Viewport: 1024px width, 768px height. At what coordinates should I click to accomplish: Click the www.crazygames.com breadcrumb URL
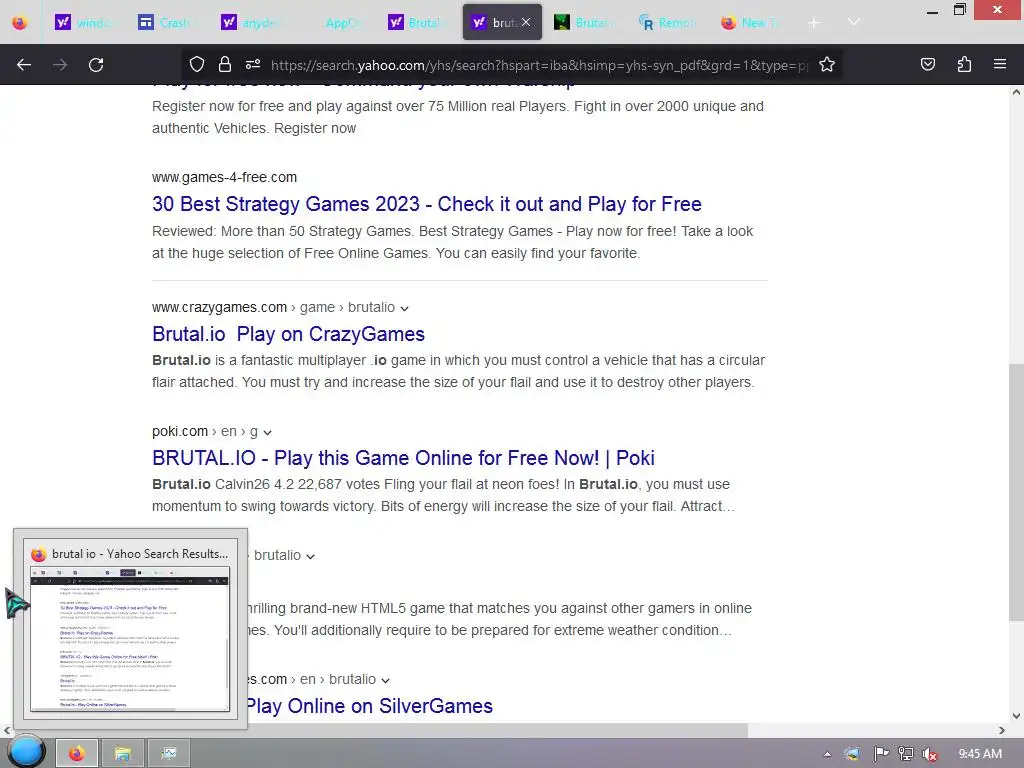[274, 307]
